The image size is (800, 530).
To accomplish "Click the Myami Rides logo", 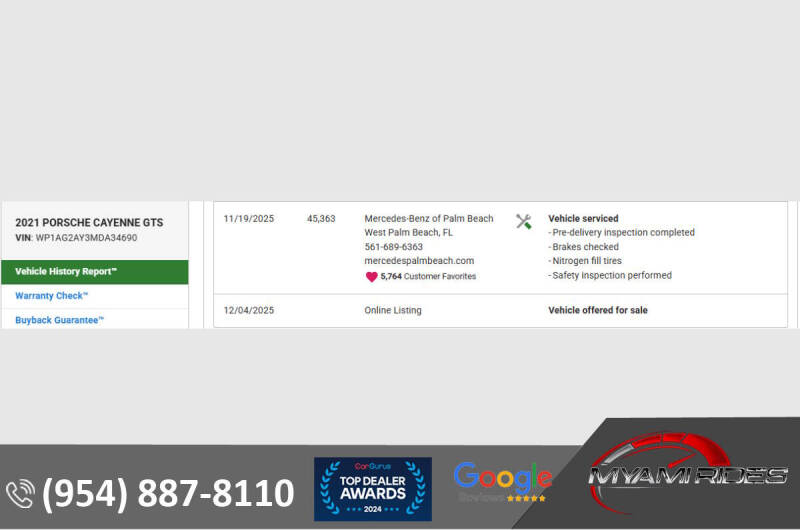I will pos(687,475).
